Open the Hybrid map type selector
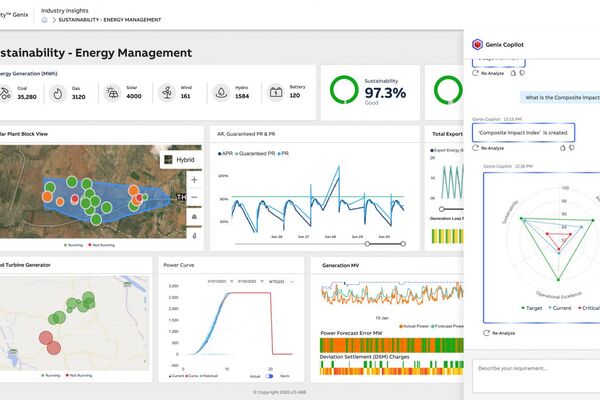The height and width of the screenshot is (400, 600). pos(175,158)
